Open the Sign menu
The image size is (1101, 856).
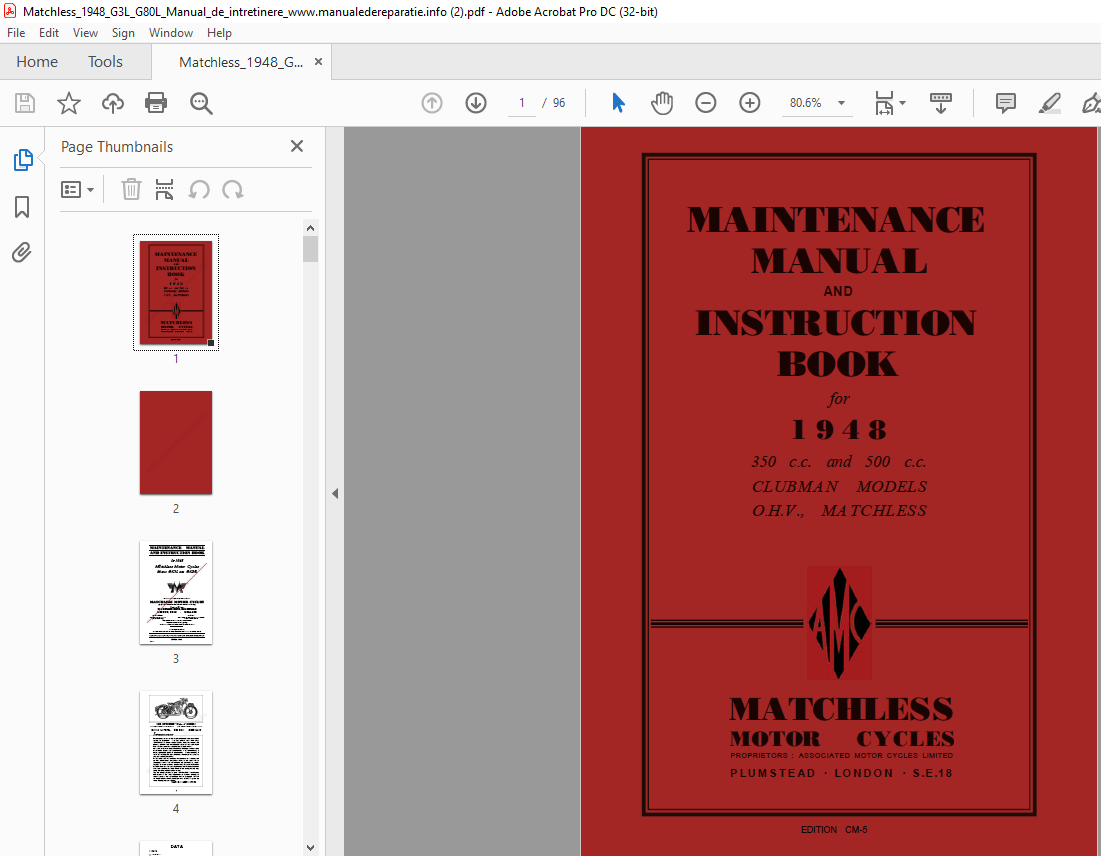(x=123, y=33)
